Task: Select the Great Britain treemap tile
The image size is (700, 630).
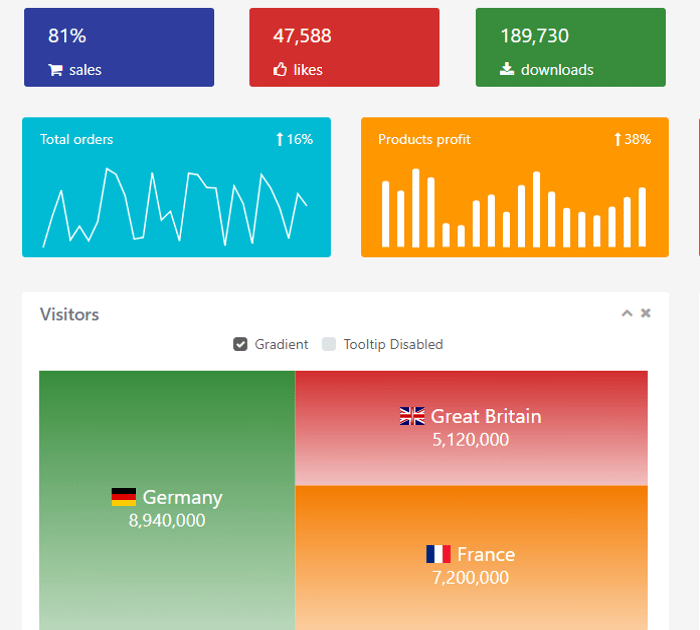Action: pyautogui.click(x=471, y=428)
